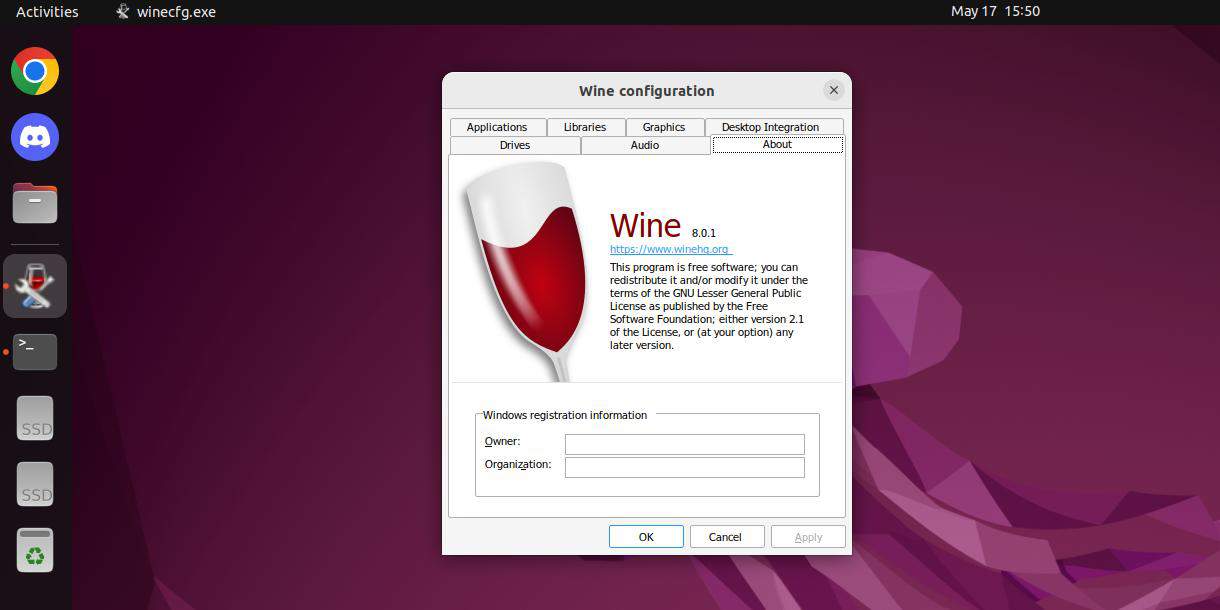The height and width of the screenshot is (610, 1220).
Task: Open the first SSD drive in the dock
Action: tap(34, 417)
